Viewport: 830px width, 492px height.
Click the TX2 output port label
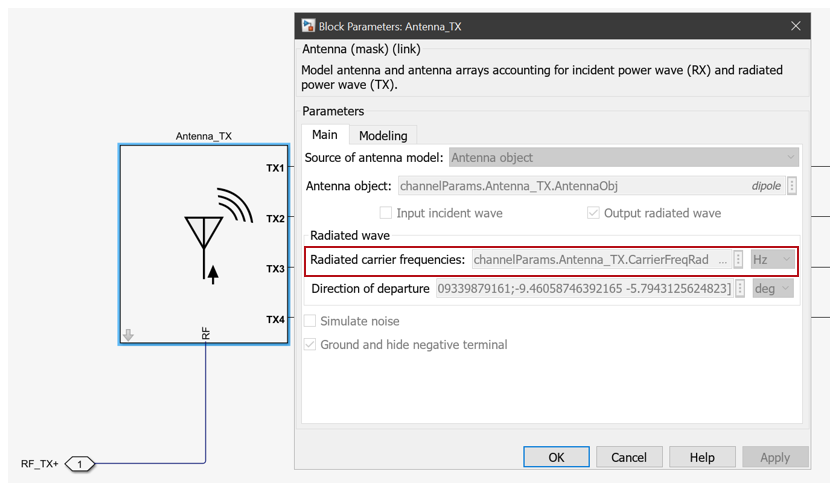tap(275, 218)
